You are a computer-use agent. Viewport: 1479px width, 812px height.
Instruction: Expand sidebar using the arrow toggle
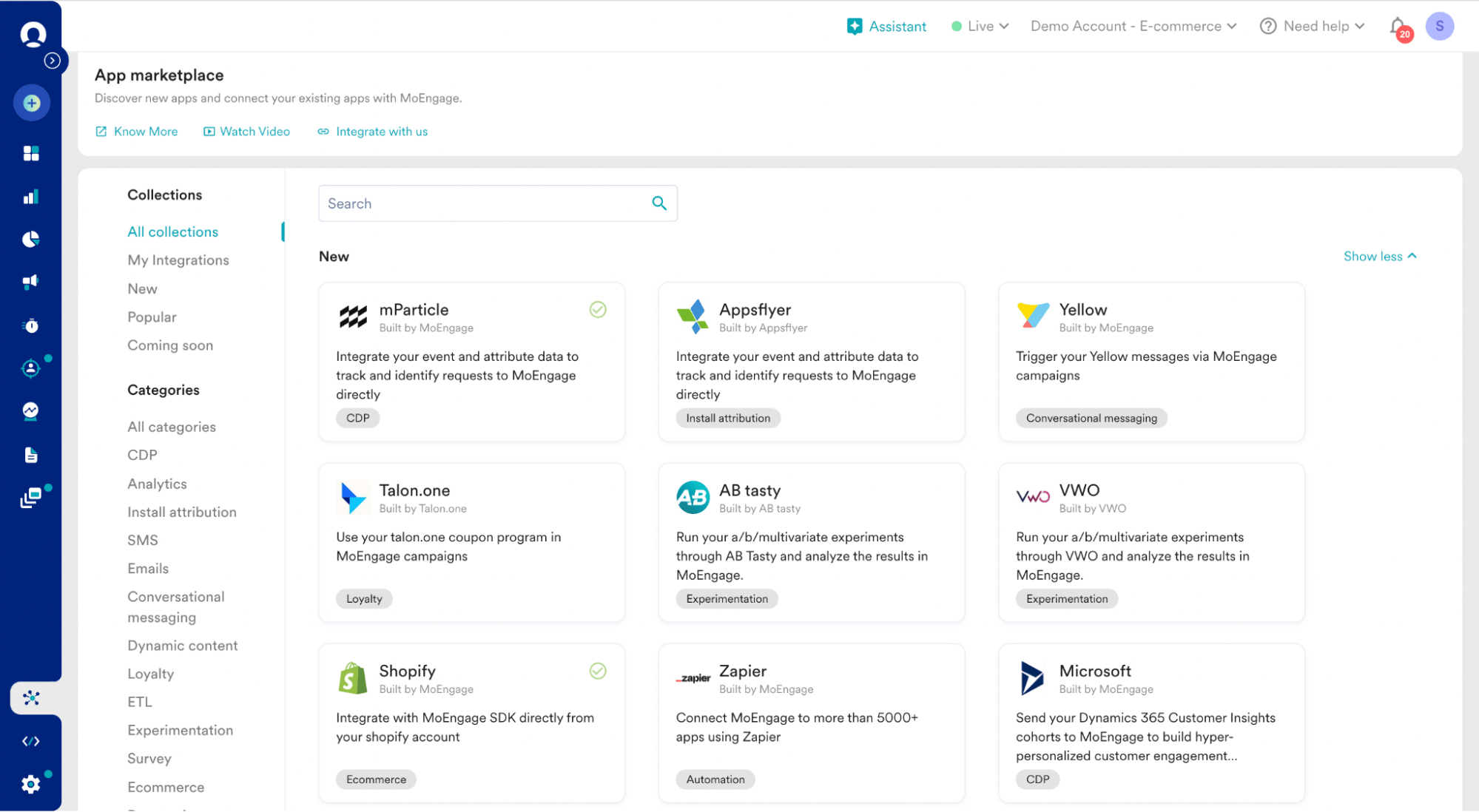pyautogui.click(x=52, y=61)
